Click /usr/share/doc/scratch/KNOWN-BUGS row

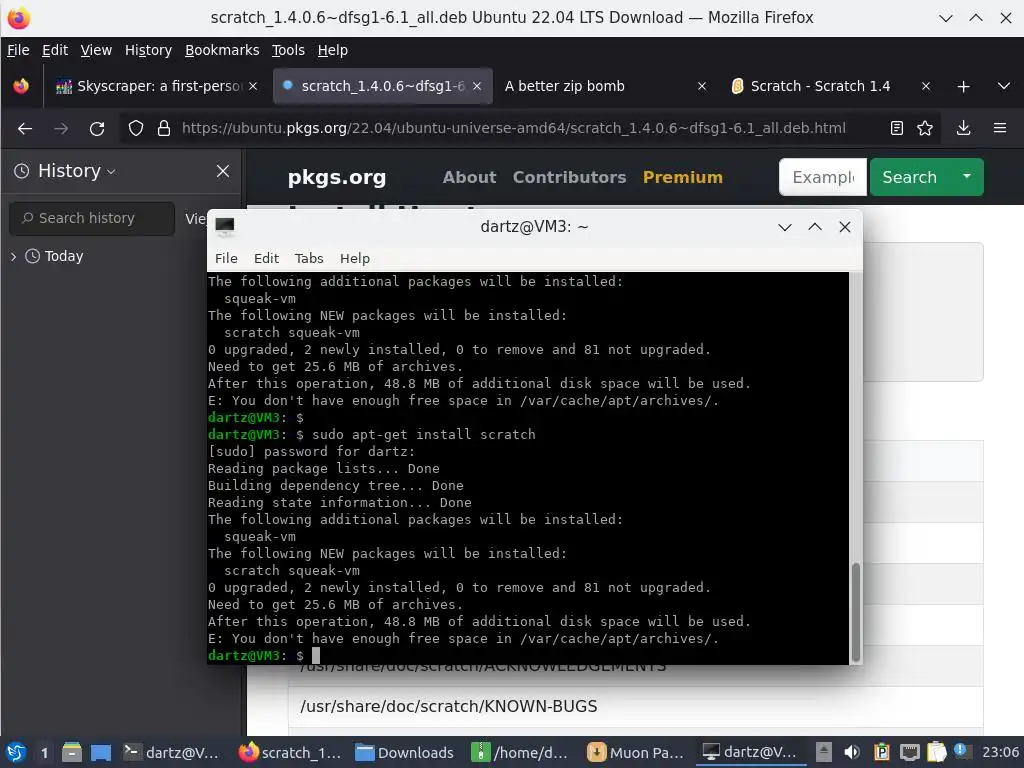[x=635, y=707]
